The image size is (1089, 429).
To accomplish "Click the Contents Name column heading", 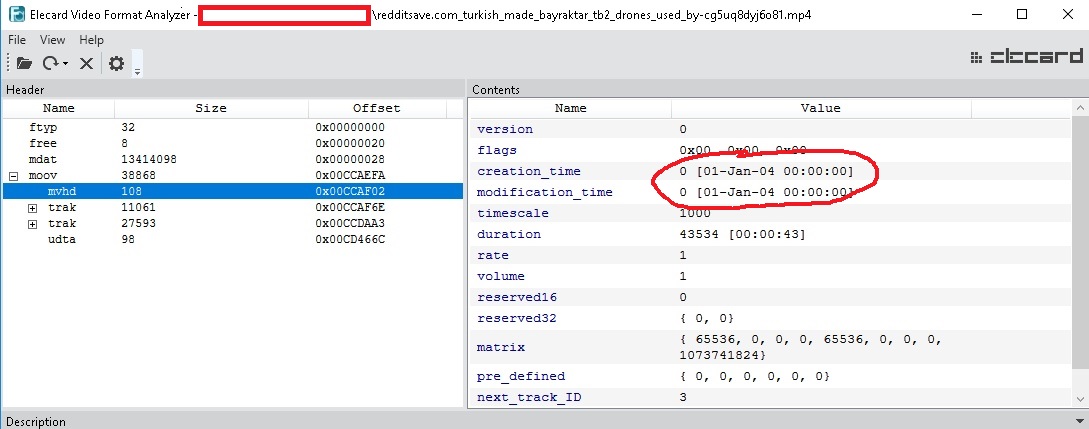I will 570,108.
